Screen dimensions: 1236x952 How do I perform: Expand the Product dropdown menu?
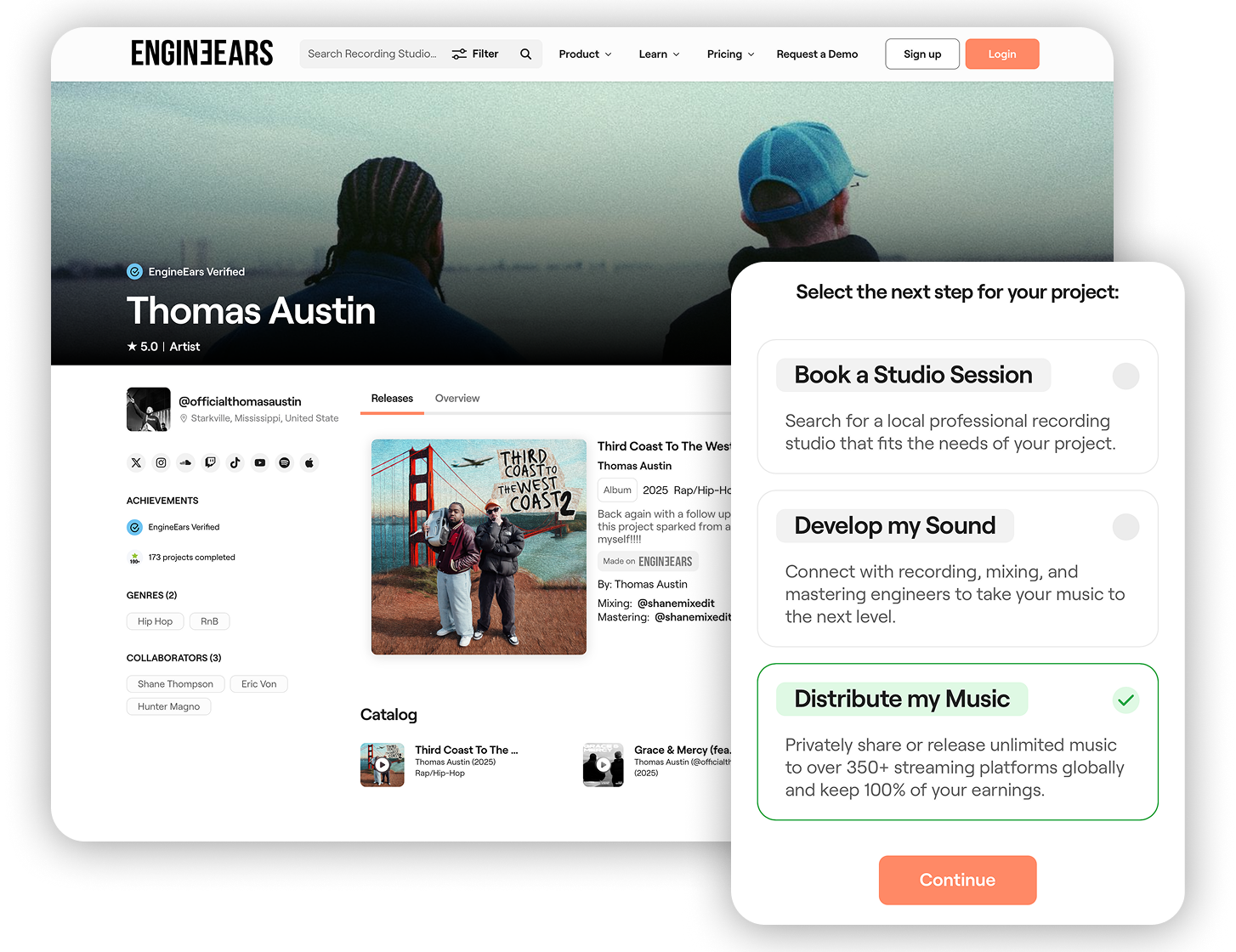click(x=585, y=54)
